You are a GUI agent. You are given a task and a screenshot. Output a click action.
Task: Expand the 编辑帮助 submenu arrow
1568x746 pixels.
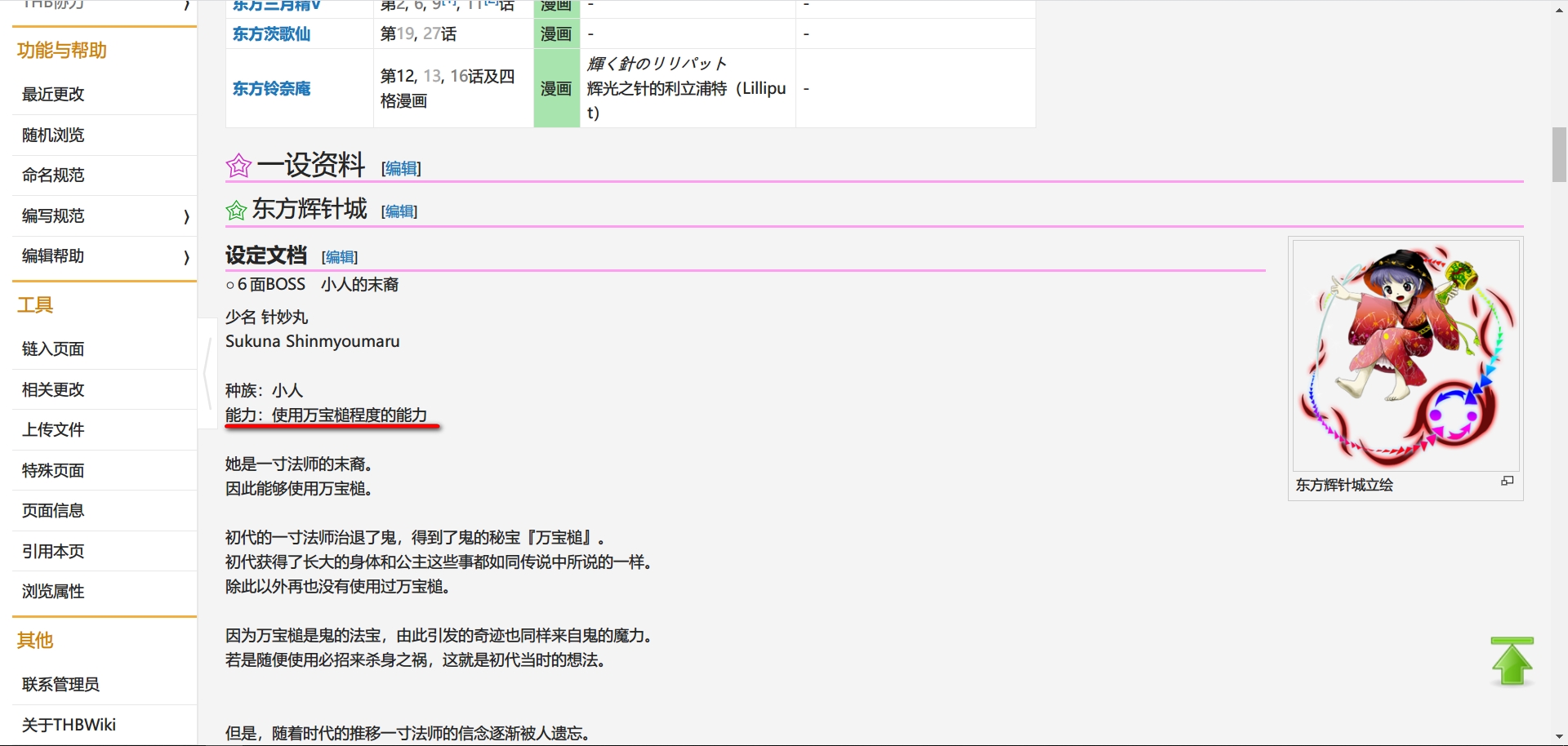pos(186,257)
